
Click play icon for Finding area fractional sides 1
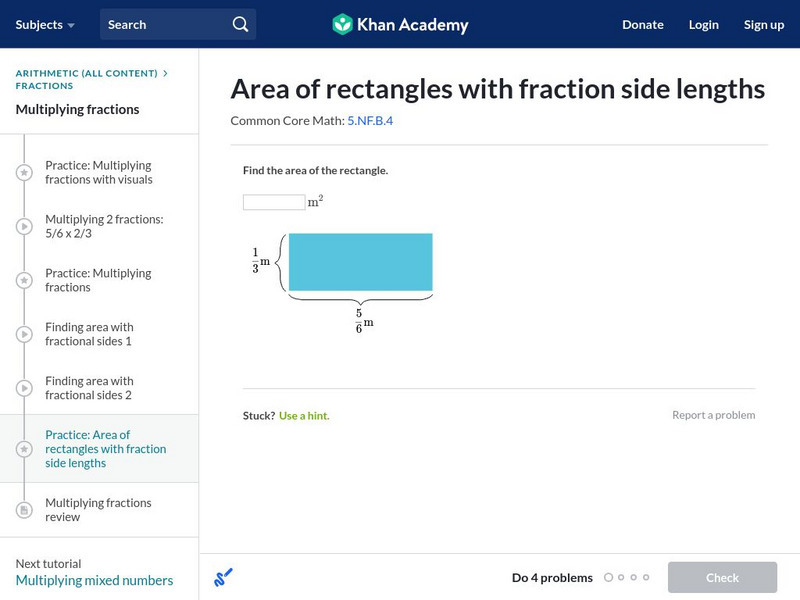pyautogui.click(x=24, y=335)
